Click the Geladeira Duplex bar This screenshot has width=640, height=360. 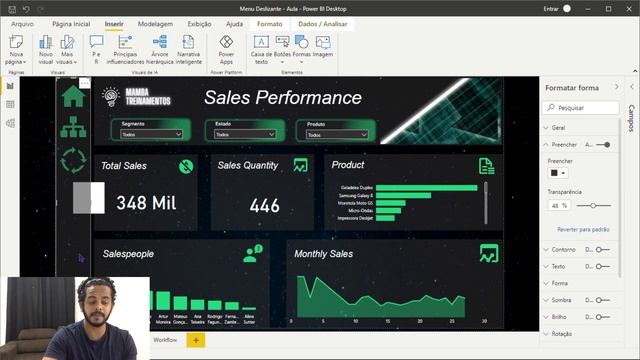pos(426,188)
